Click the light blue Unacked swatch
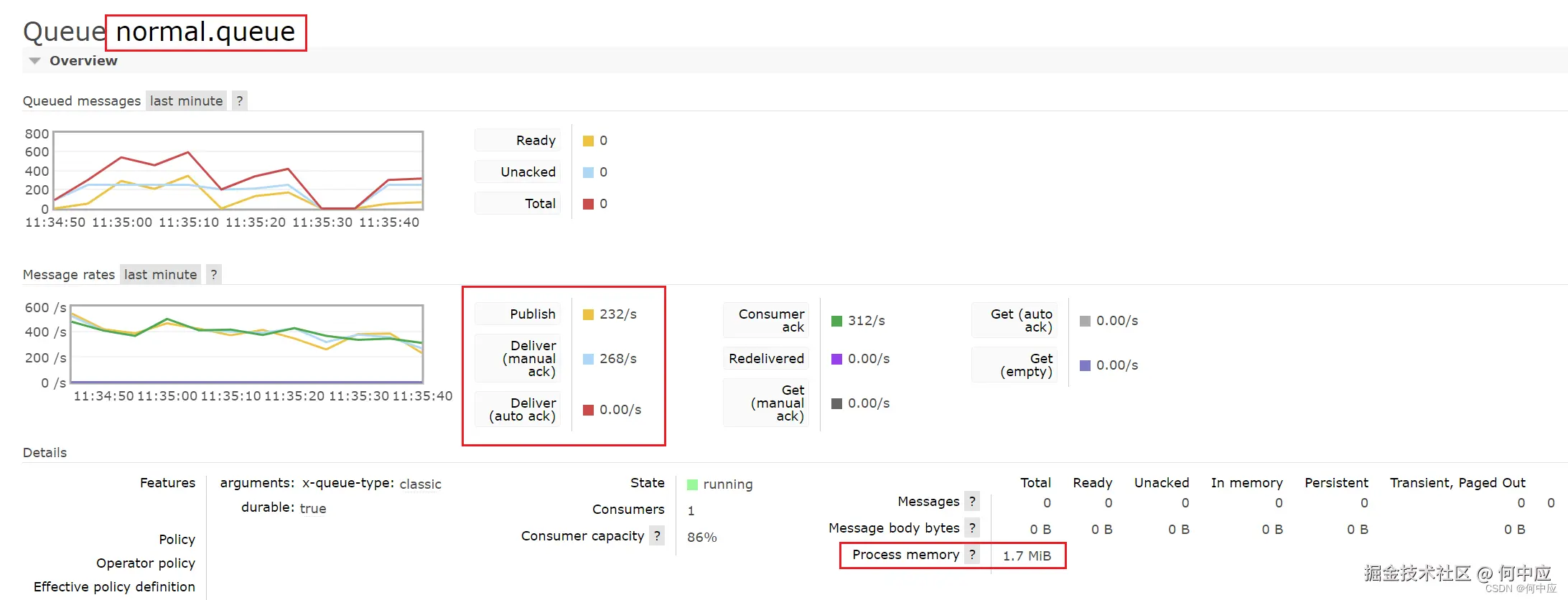 (588, 172)
